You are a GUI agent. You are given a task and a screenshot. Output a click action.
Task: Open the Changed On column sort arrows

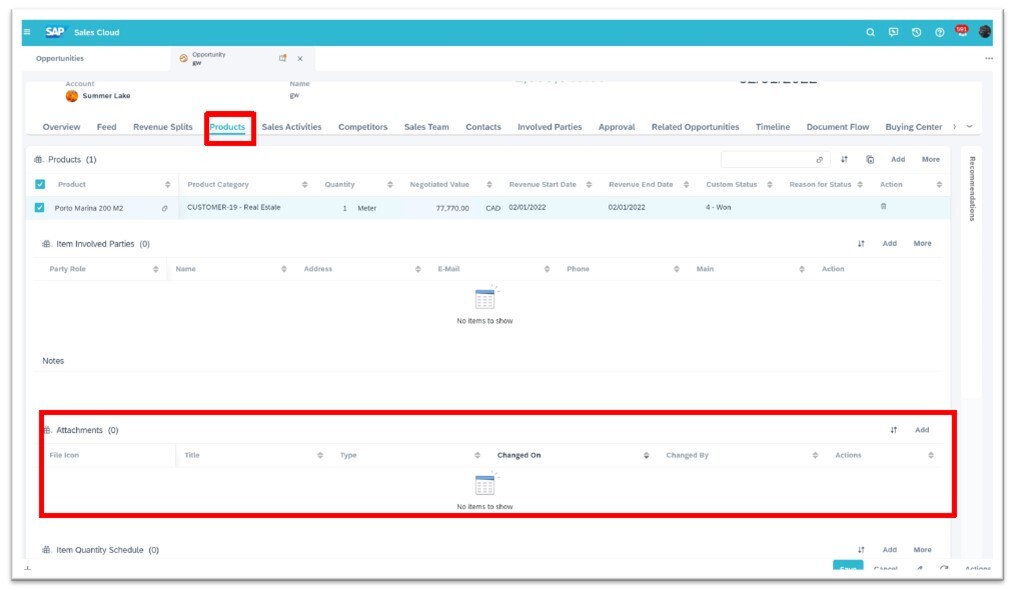click(646, 456)
